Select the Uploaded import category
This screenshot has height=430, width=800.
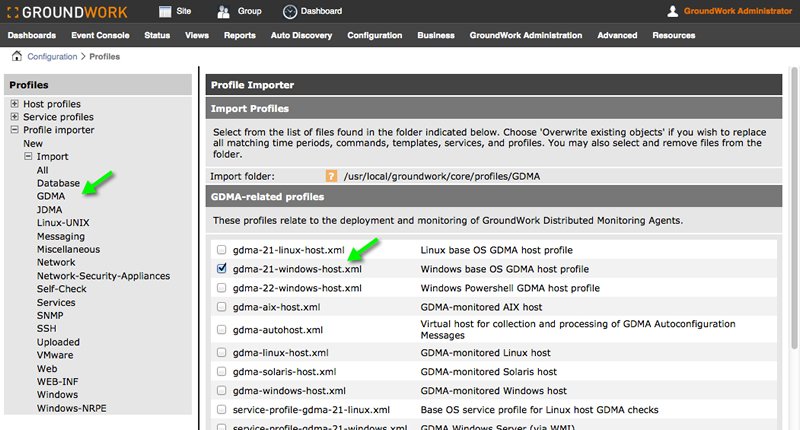(58, 342)
